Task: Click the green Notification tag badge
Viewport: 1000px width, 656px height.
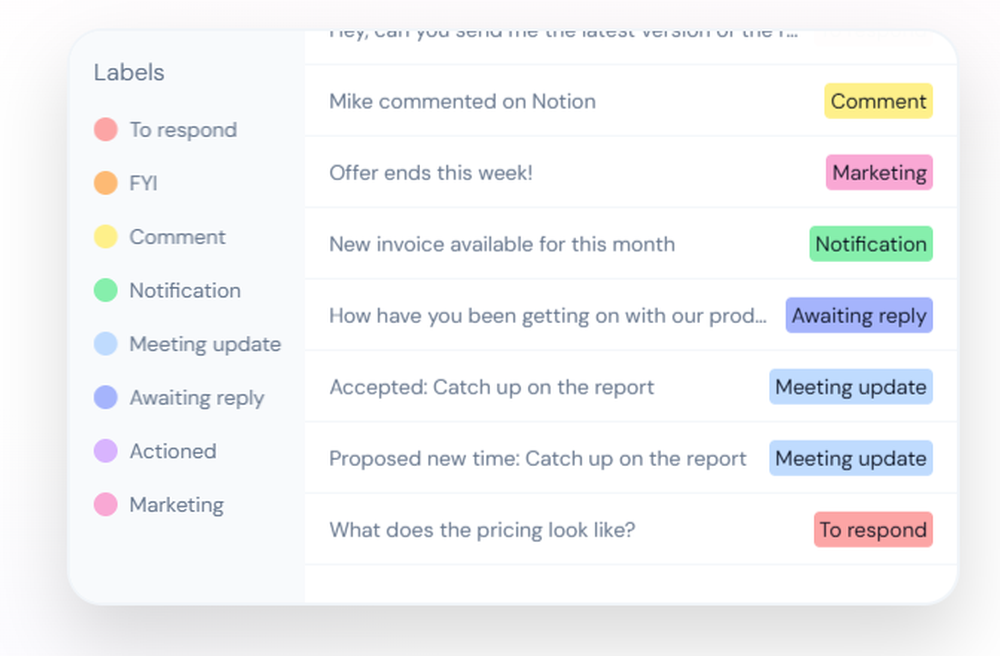Action: [871, 244]
